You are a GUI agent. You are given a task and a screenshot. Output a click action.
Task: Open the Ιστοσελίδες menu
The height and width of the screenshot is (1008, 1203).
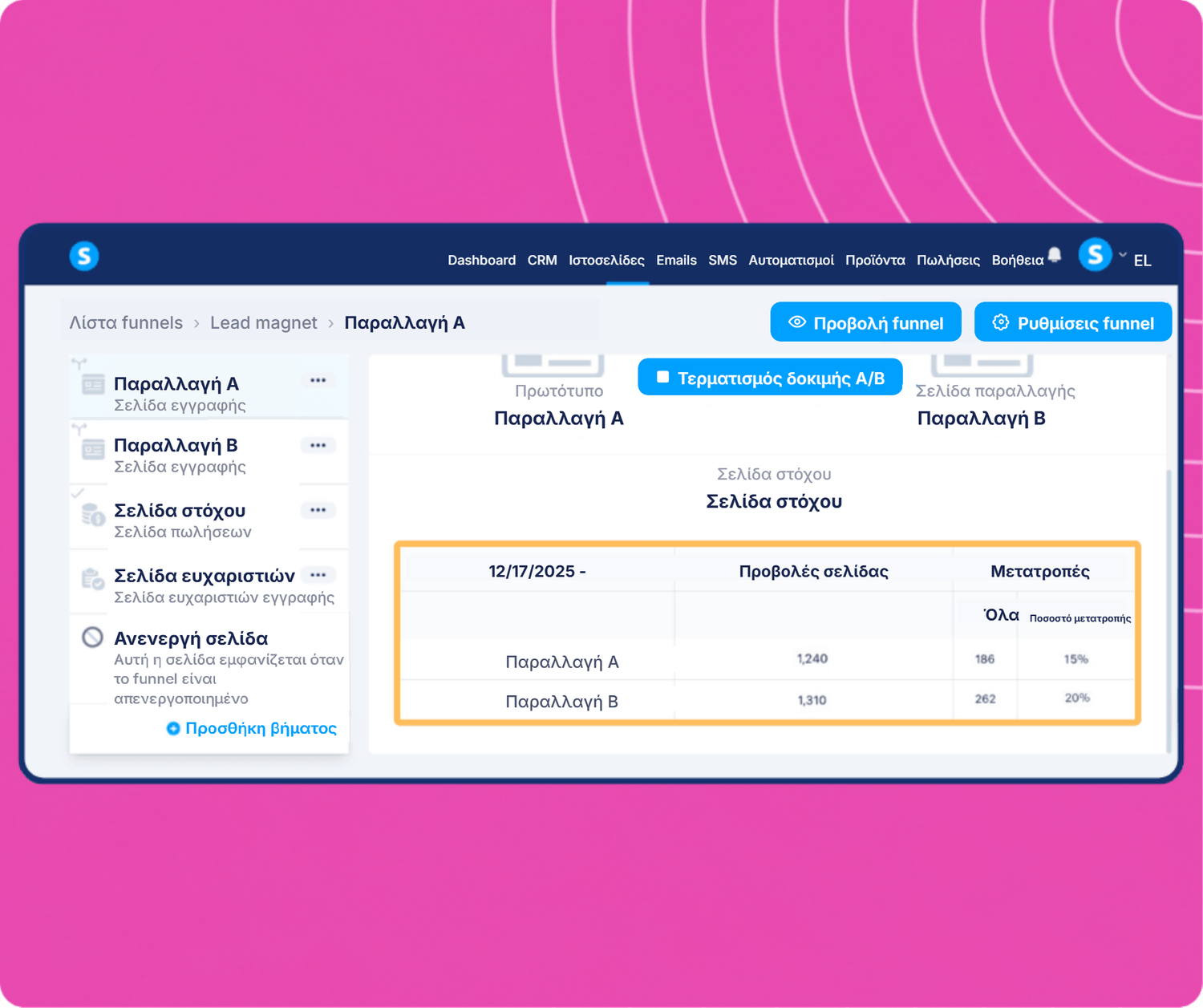pos(606,261)
